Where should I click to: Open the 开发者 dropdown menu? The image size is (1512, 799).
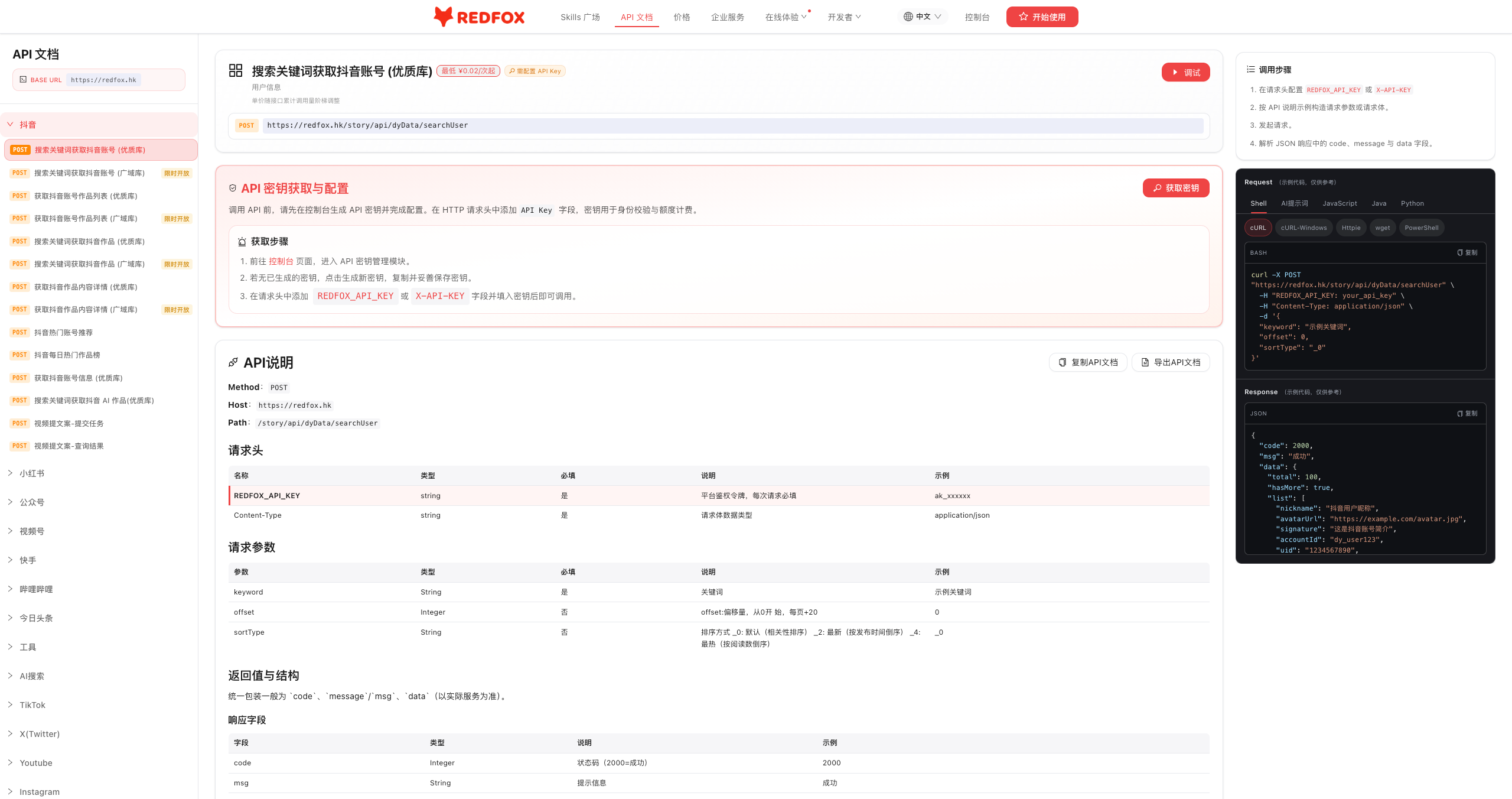pyautogui.click(x=844, y=17)
